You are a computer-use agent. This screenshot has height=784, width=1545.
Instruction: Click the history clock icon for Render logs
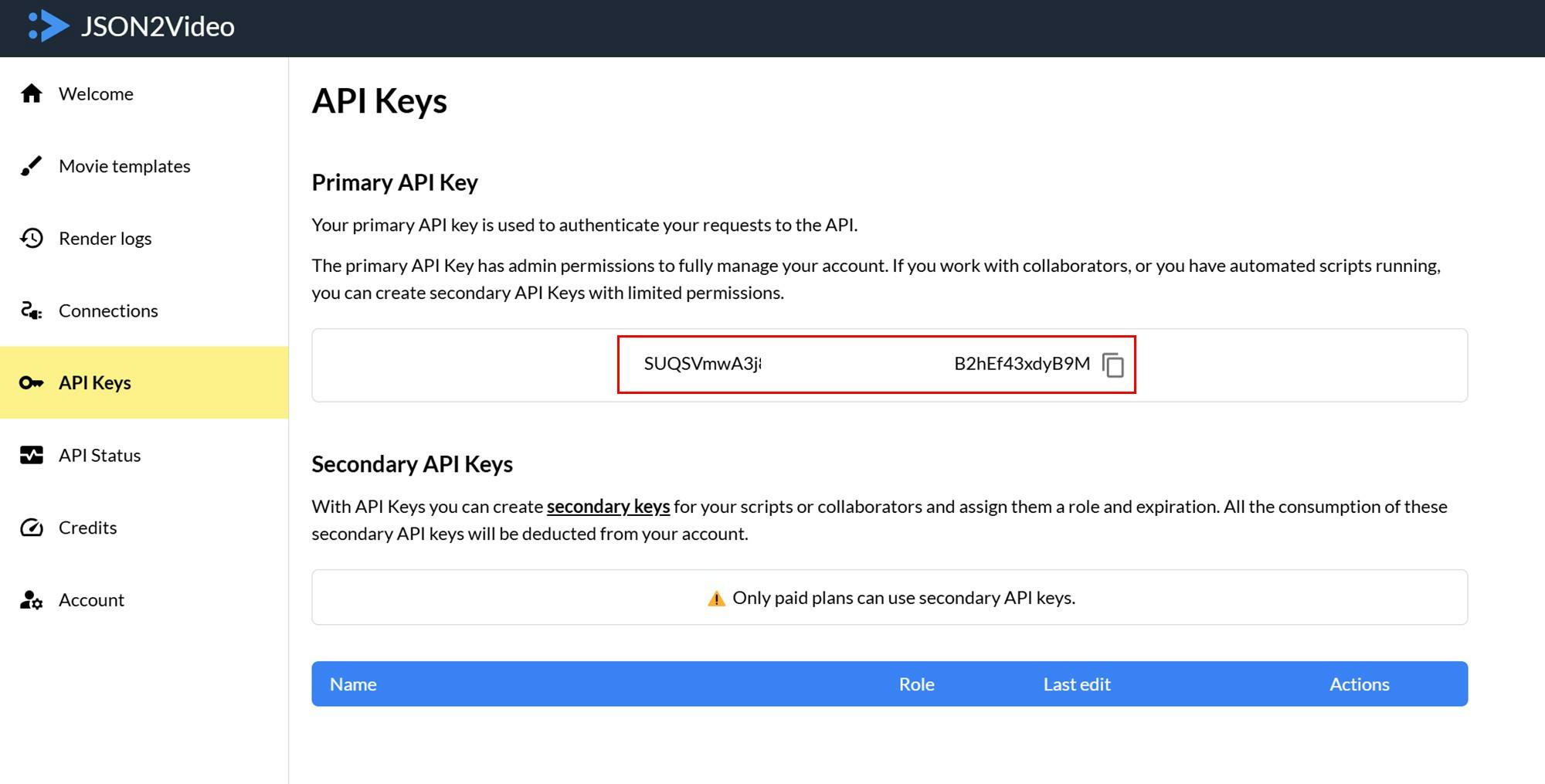click(32, 238)
